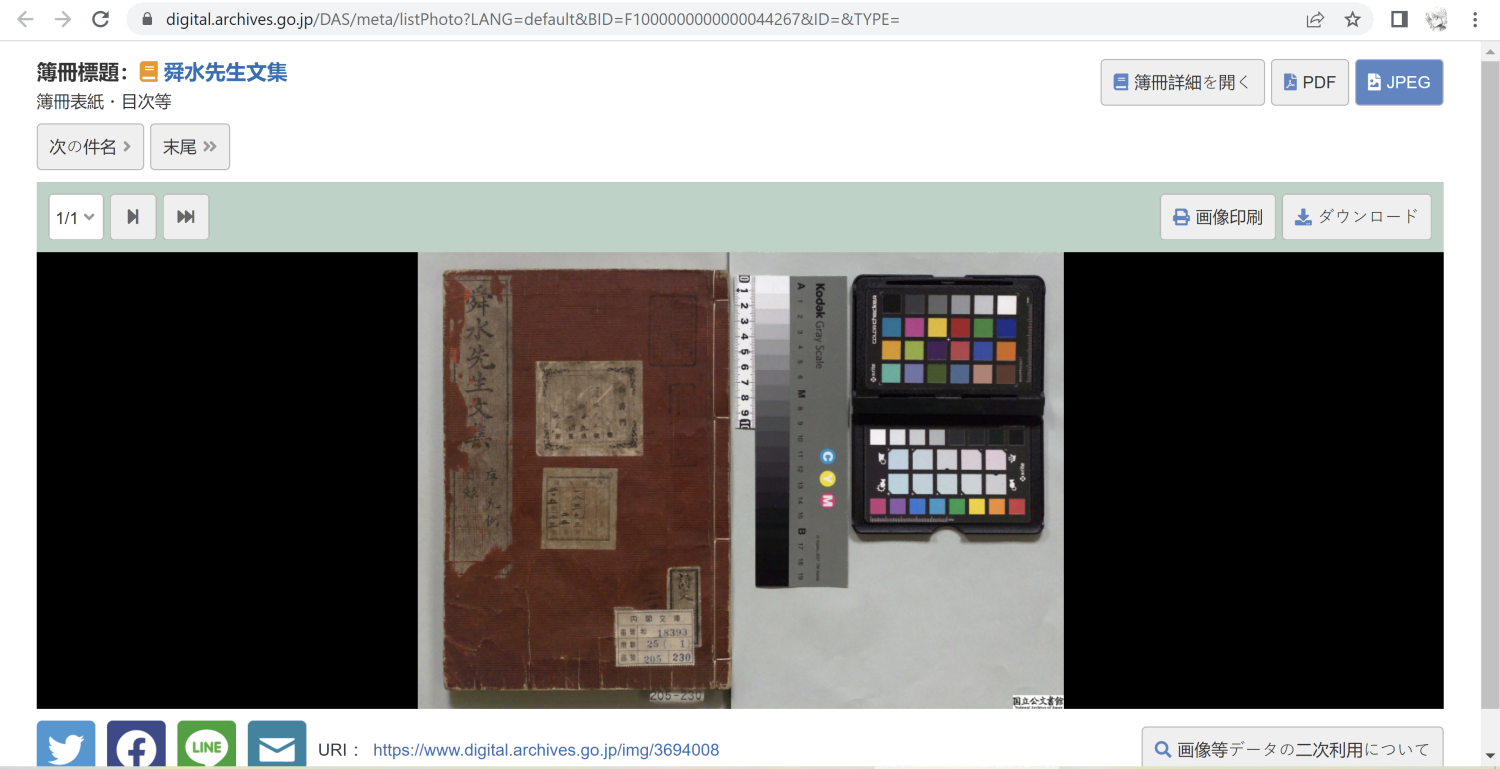Jump to last image button
The height and width of the screenshot is (769, 1500).
186,217
